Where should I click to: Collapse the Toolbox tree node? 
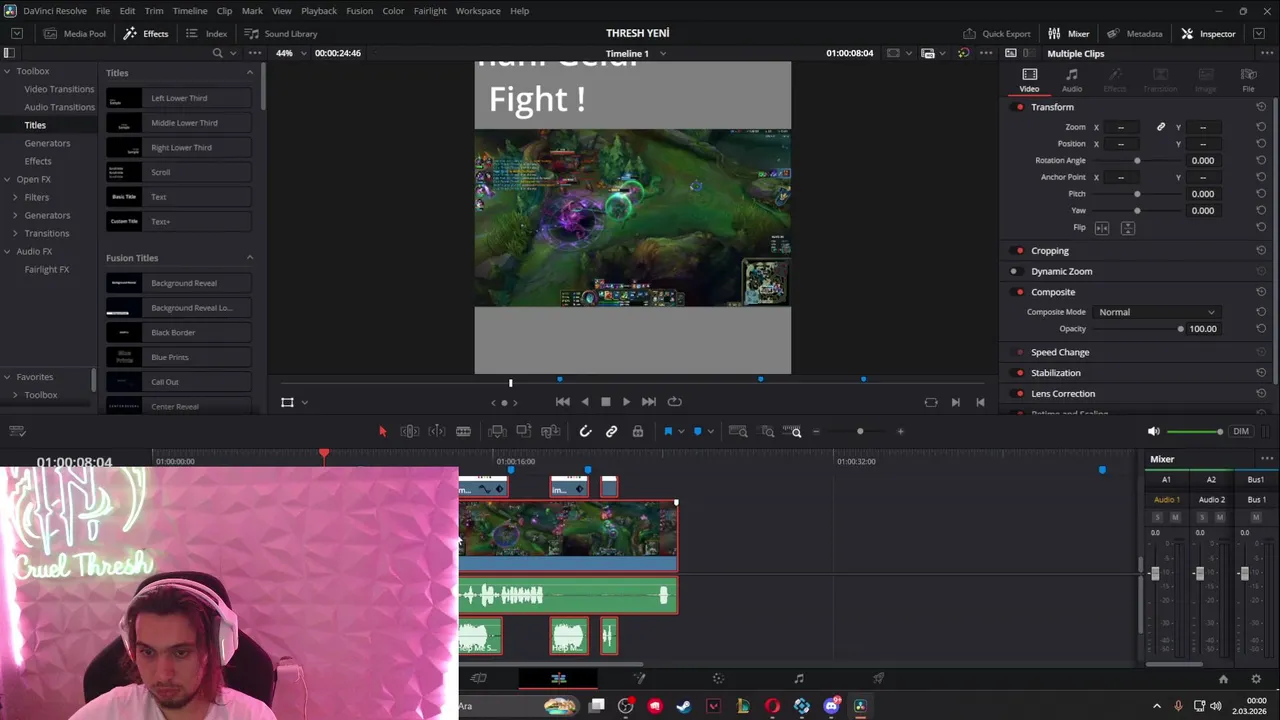[x=7, y=71]
